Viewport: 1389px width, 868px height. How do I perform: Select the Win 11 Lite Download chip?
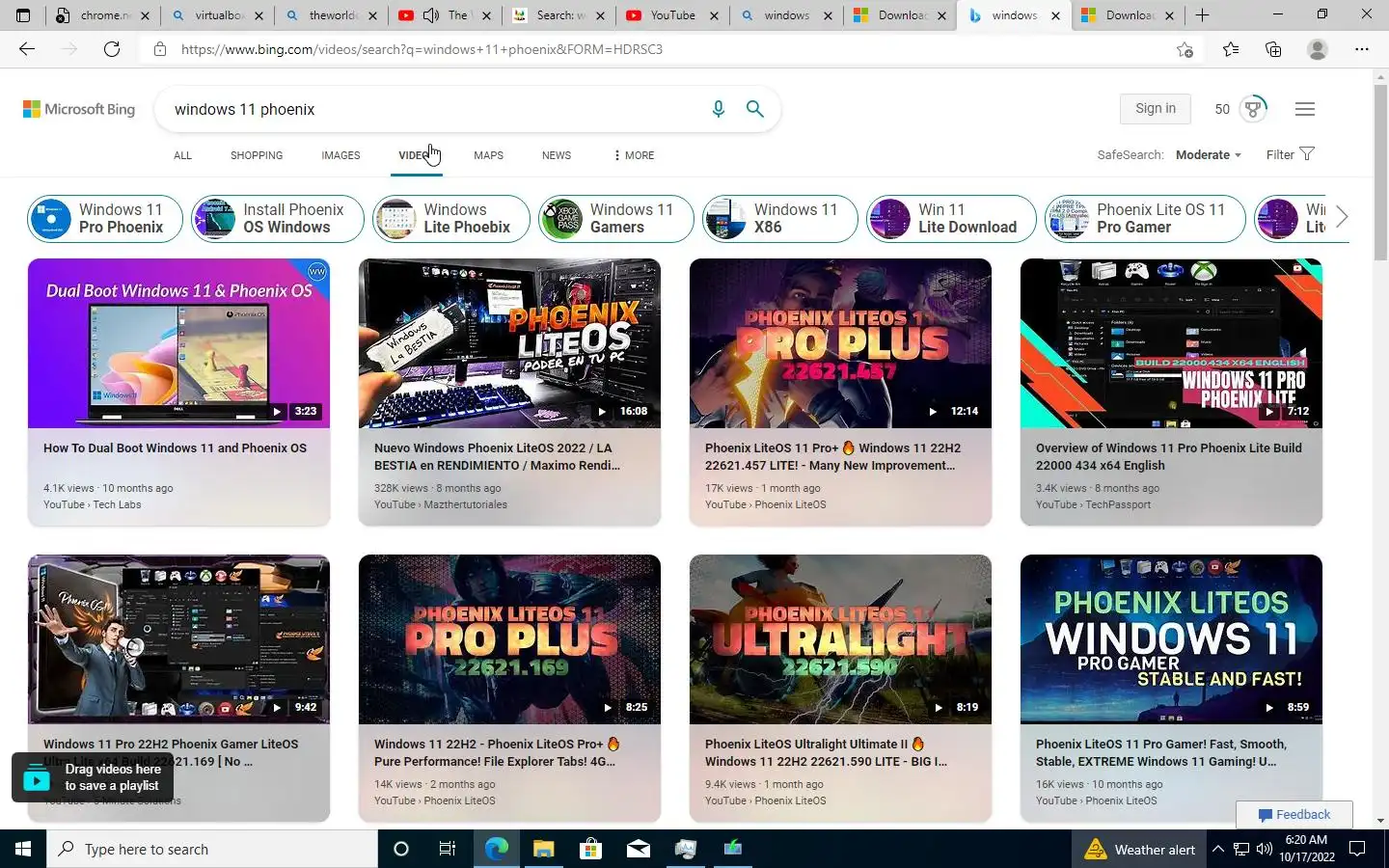click(951, 218)
